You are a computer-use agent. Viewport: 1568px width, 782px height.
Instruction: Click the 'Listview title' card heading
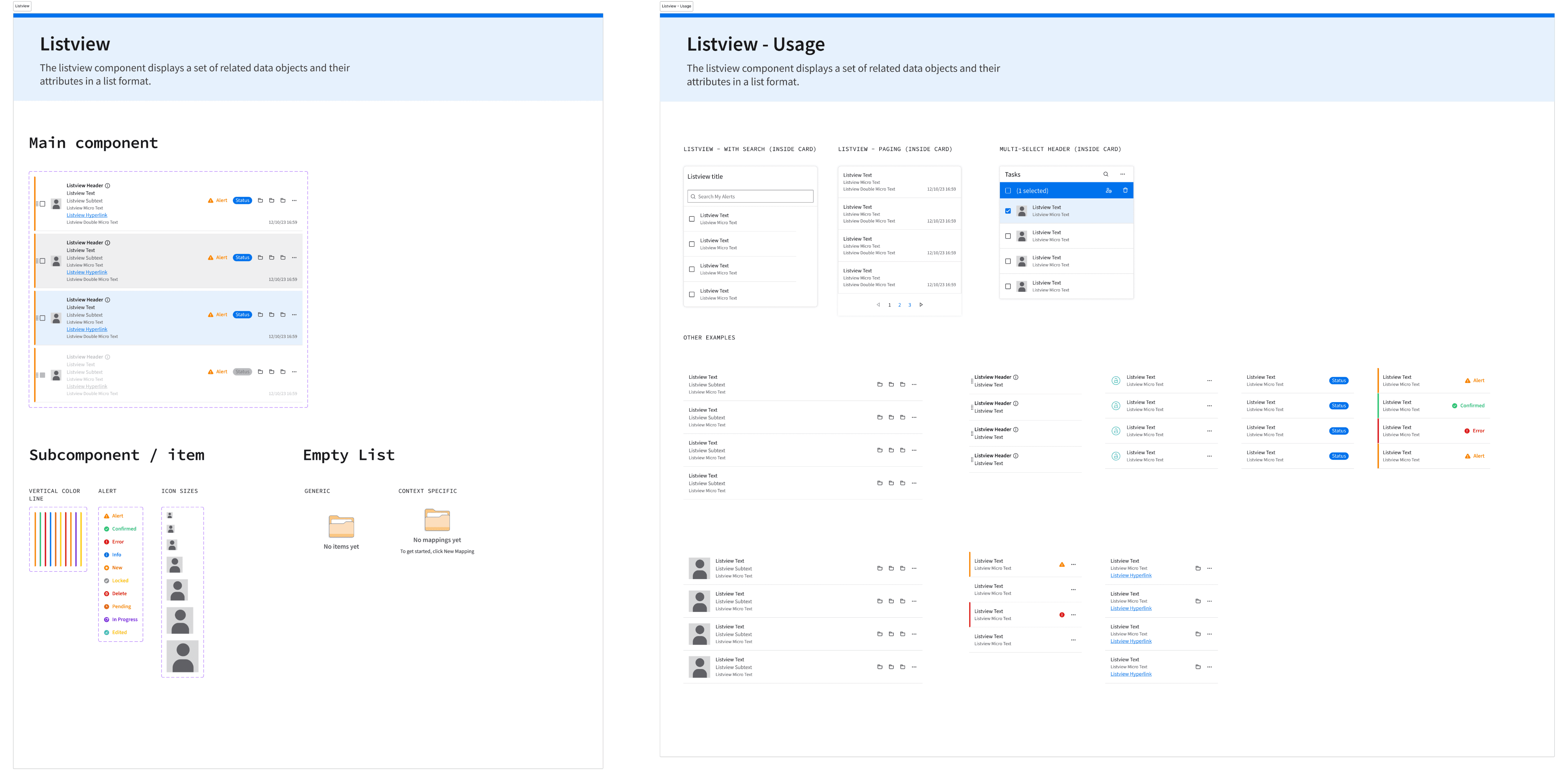click(x=705, y=177)
